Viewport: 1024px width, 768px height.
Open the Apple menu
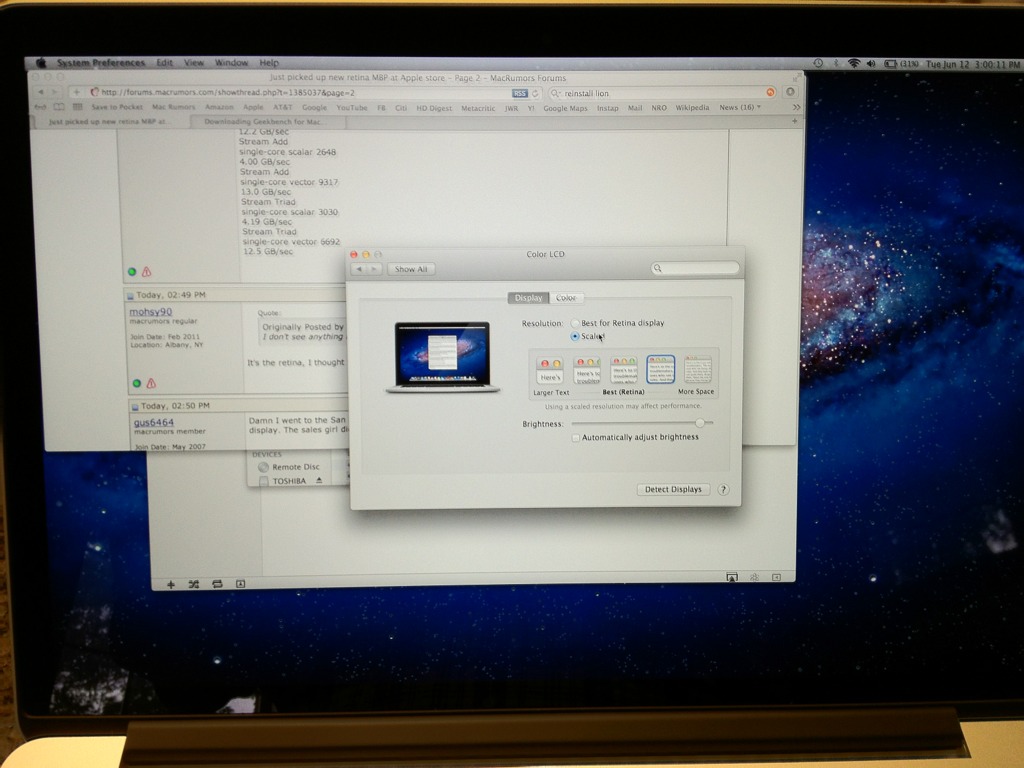point(40,63)
